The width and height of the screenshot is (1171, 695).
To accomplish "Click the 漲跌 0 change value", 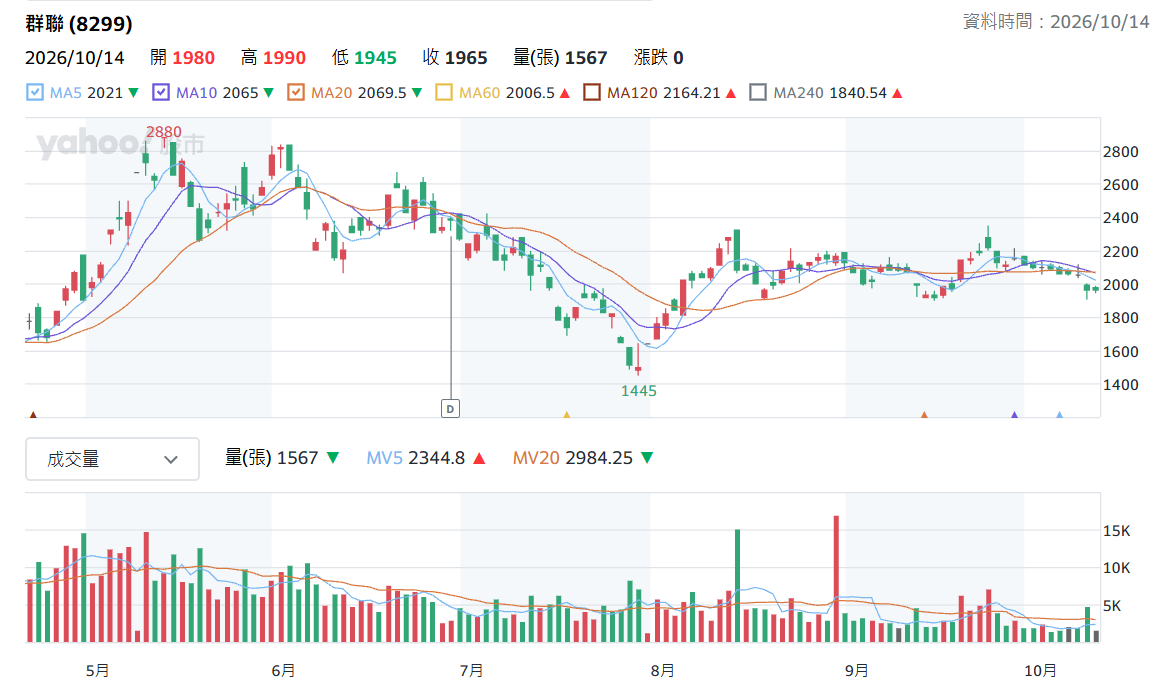I will [x=659, y=57].
